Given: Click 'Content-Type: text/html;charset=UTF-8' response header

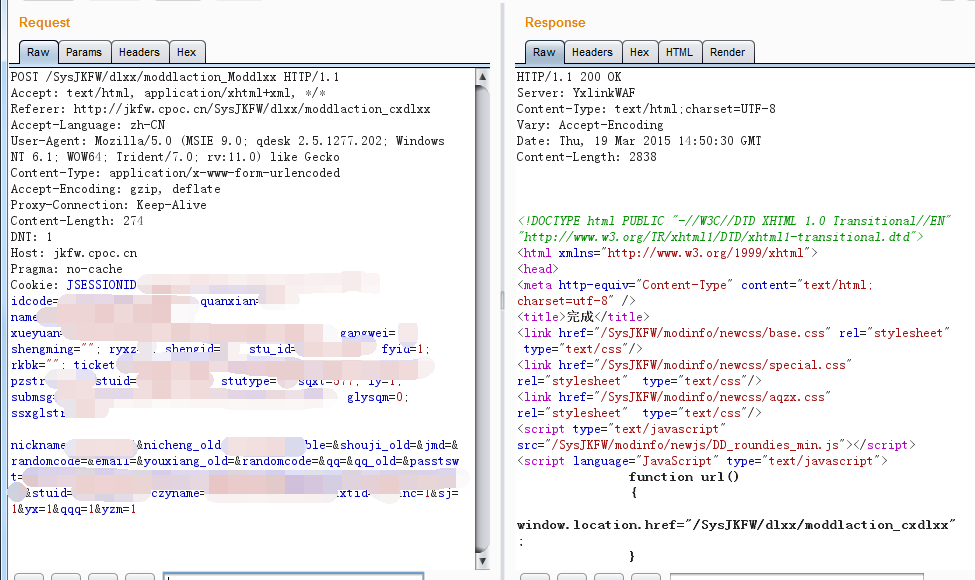Looking at the screenshot, I should coord(646,109).
